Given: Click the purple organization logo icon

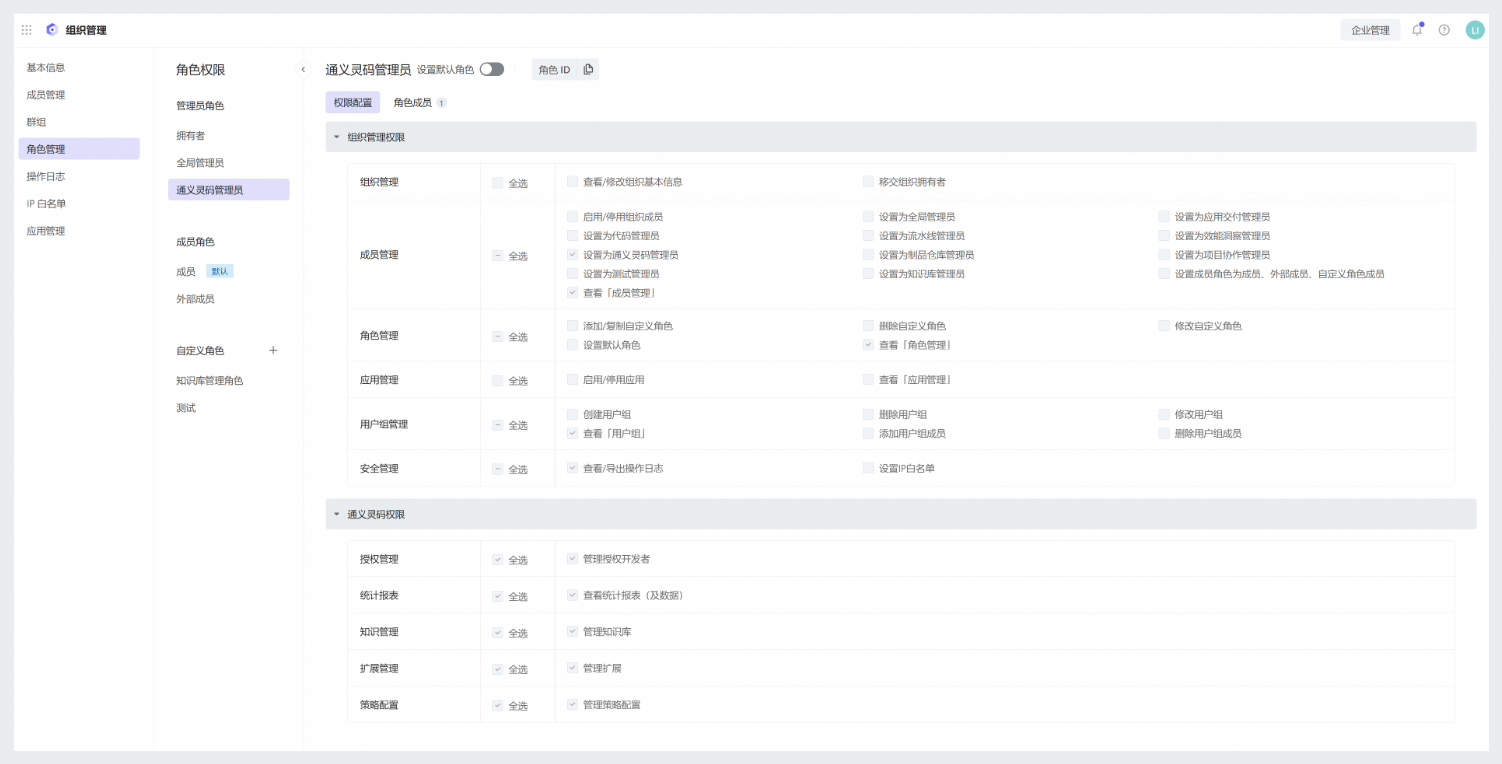Looking at the screenshot, I should pos(52,30).
